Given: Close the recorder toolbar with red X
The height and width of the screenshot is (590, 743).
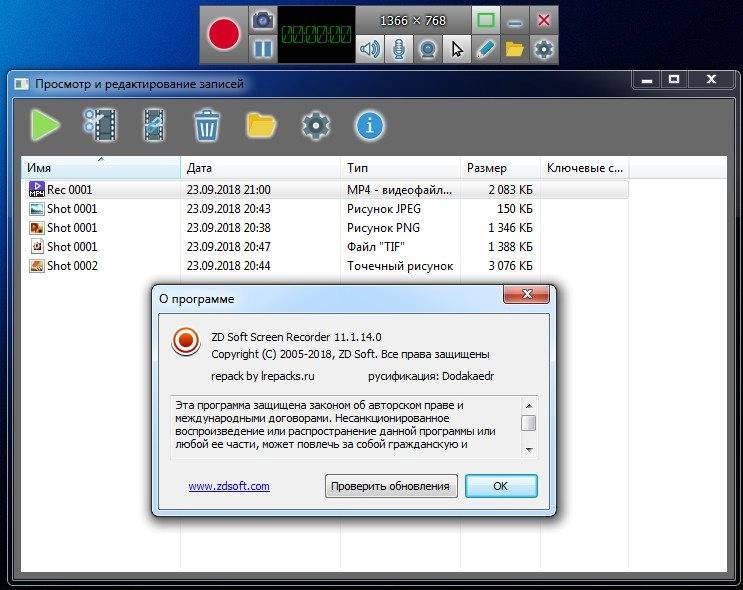Looking at the screenshot, I should pyautogui.click(x=544, y=20).
